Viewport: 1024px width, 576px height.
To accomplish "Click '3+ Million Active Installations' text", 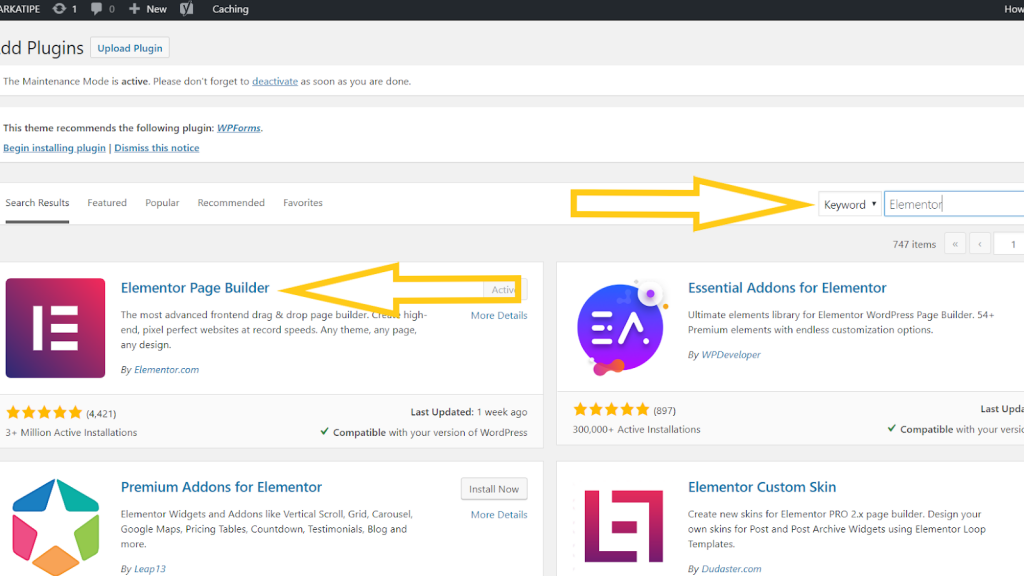I will pyautogui.click(x=71, y=432).
